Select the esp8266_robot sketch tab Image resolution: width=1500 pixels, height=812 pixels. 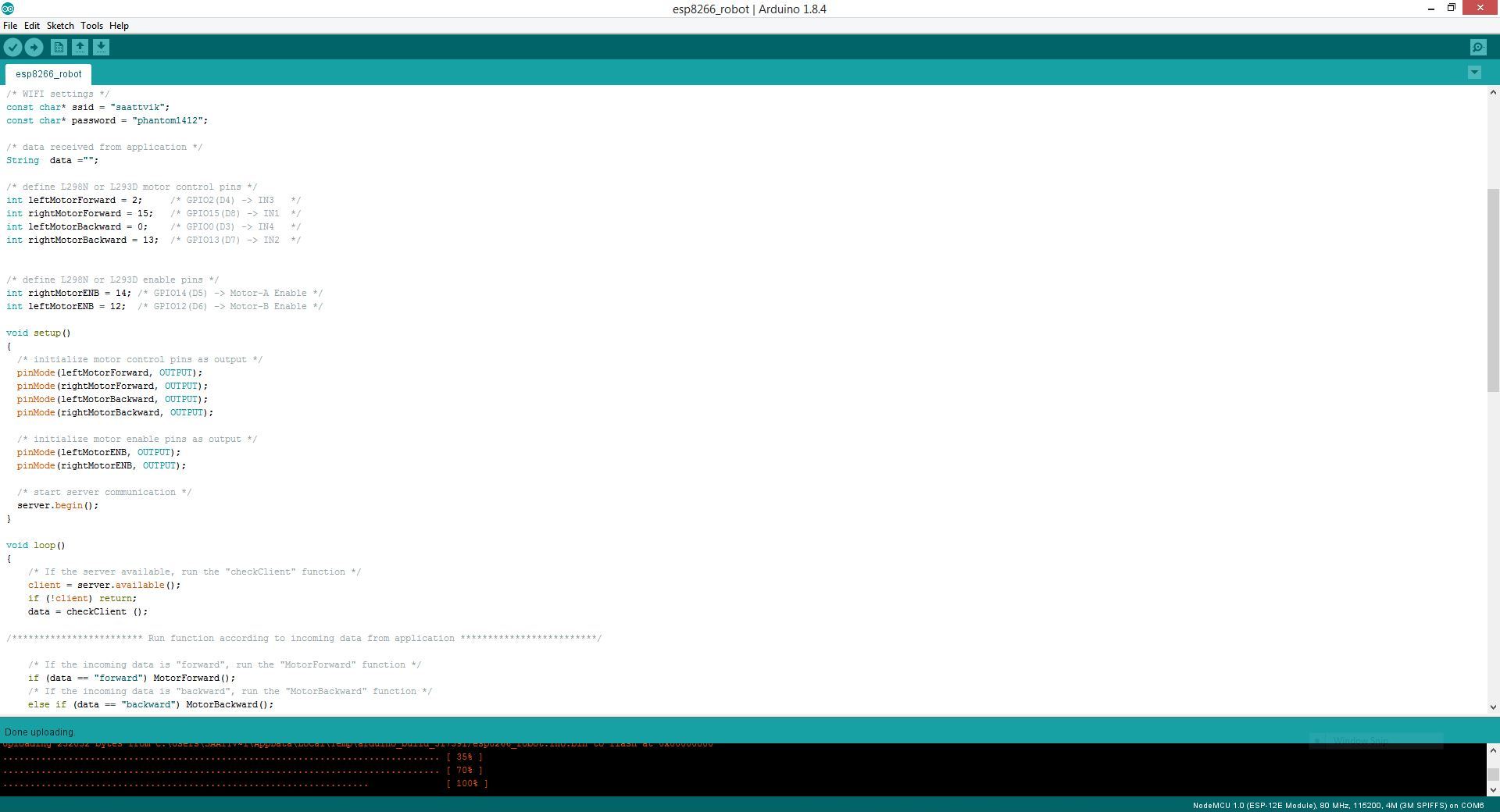pos(48,74)
